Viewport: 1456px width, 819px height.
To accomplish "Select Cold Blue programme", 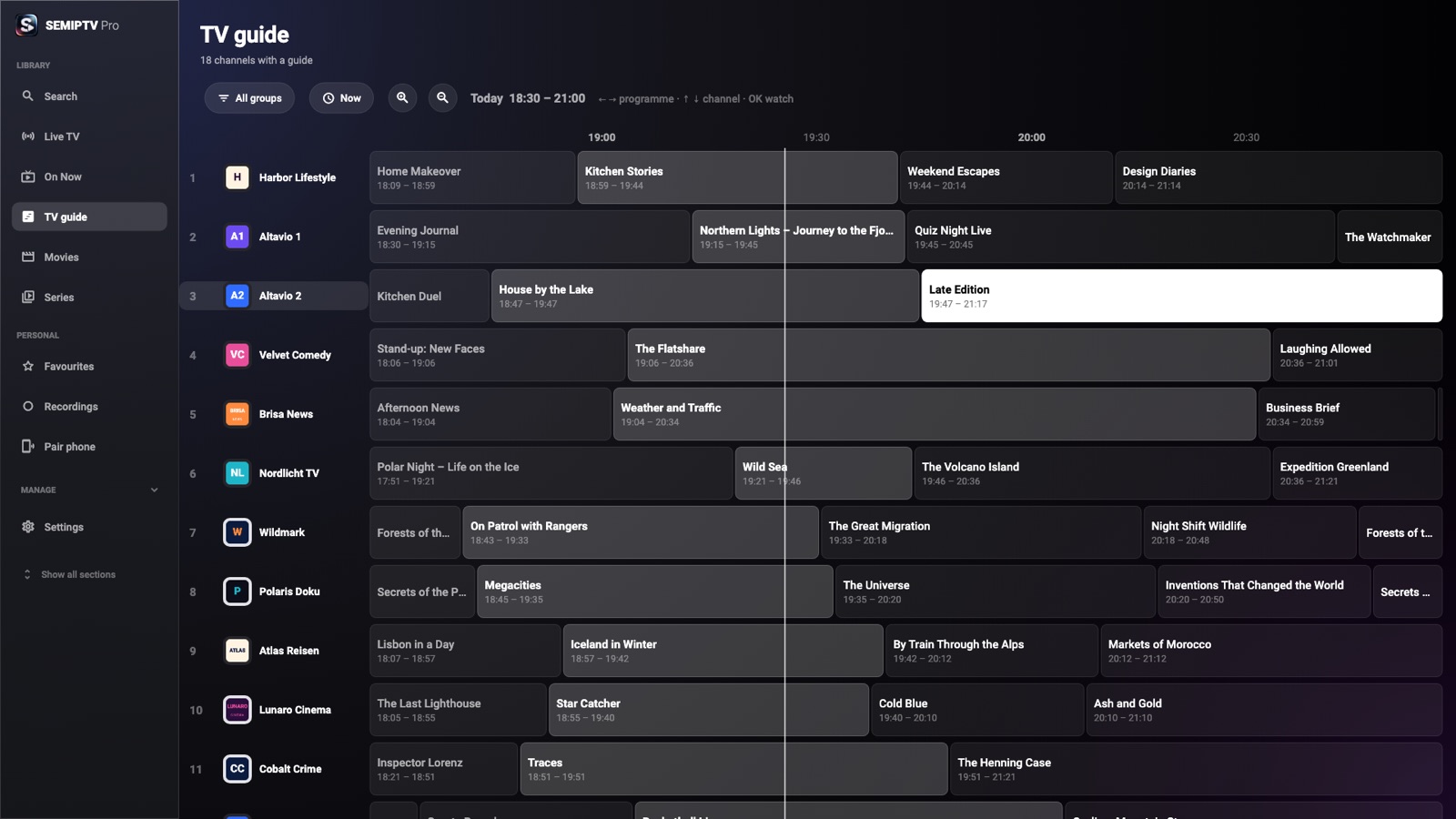I will tap(977, 710).
